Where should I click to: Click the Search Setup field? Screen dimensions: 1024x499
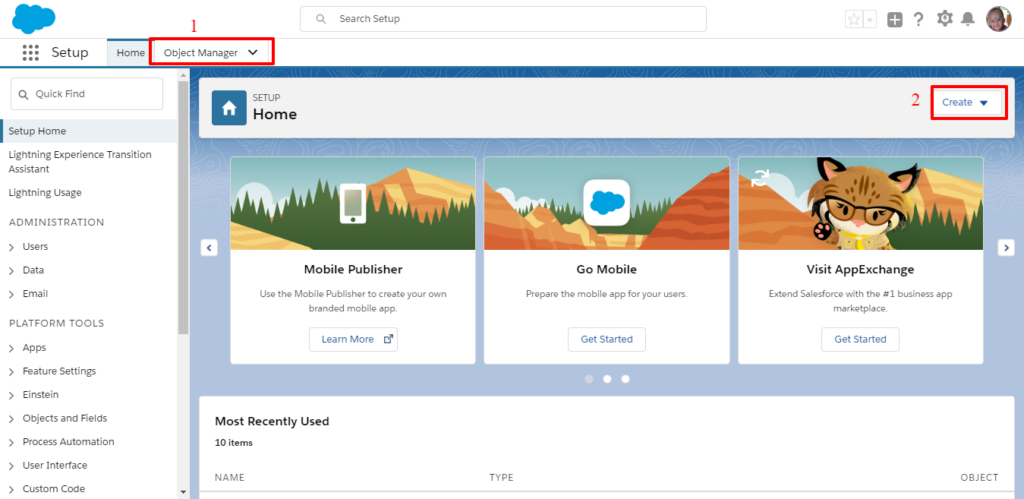pos(503,19)
